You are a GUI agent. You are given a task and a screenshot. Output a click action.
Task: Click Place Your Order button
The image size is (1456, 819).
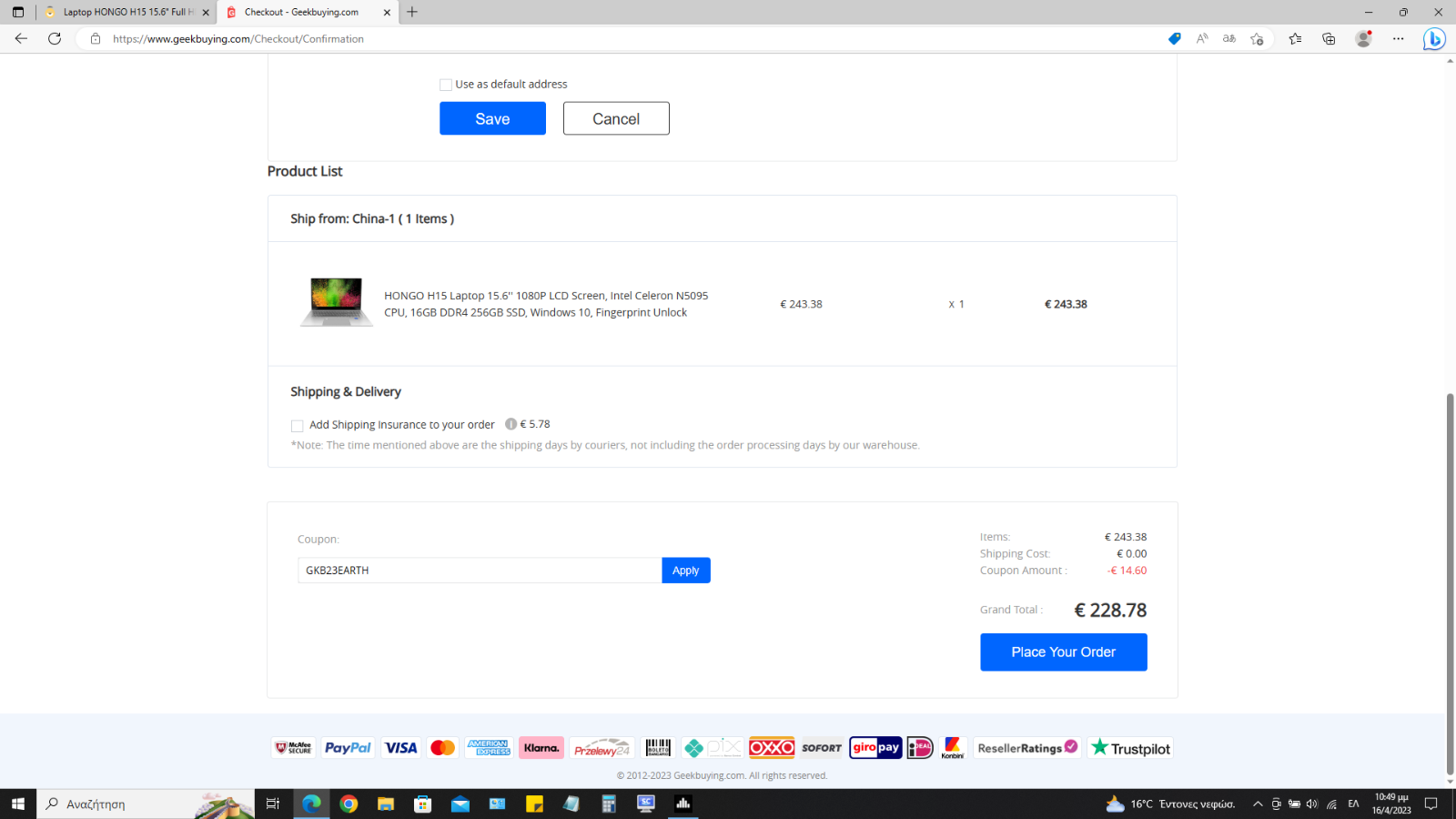pos(1063,652)
